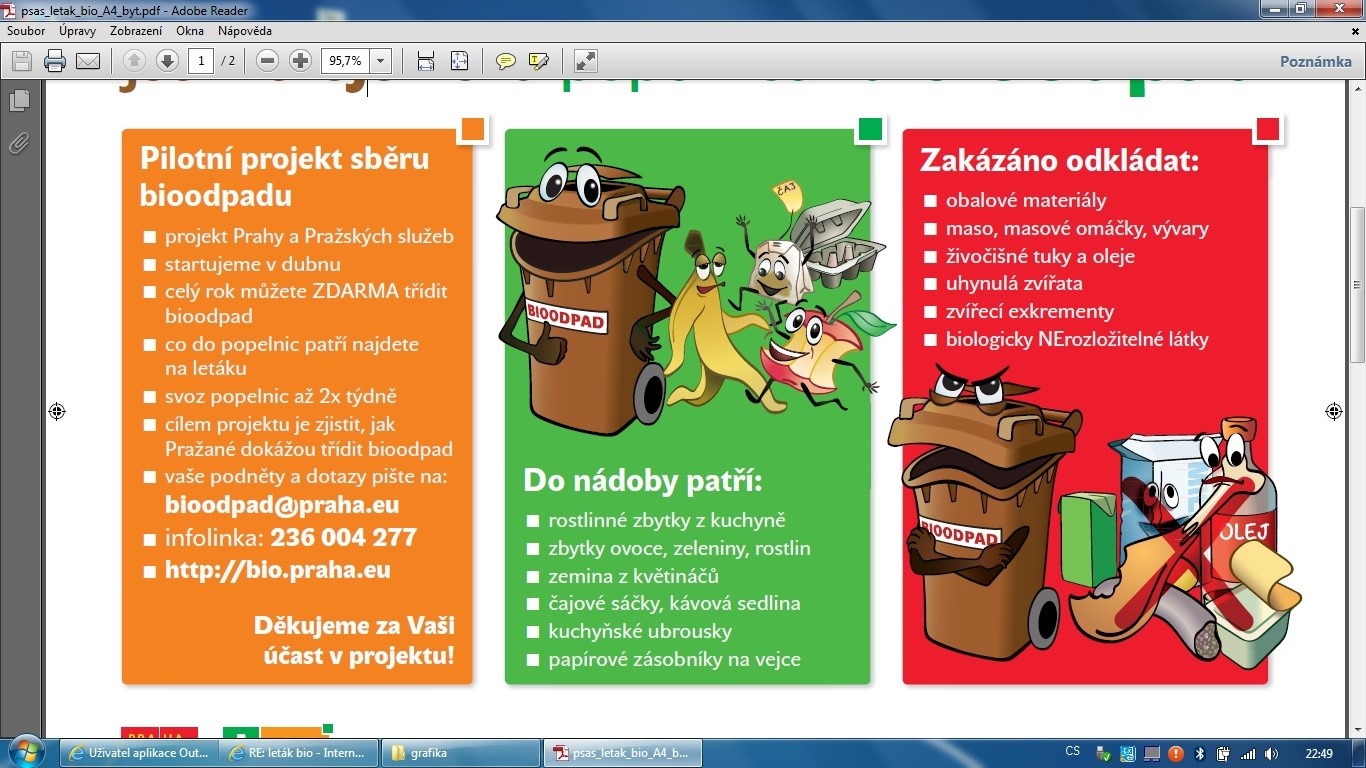Open the zoom level dropdown arrow
This screenshot has width=1366, height=768.
tap(380, 61)
